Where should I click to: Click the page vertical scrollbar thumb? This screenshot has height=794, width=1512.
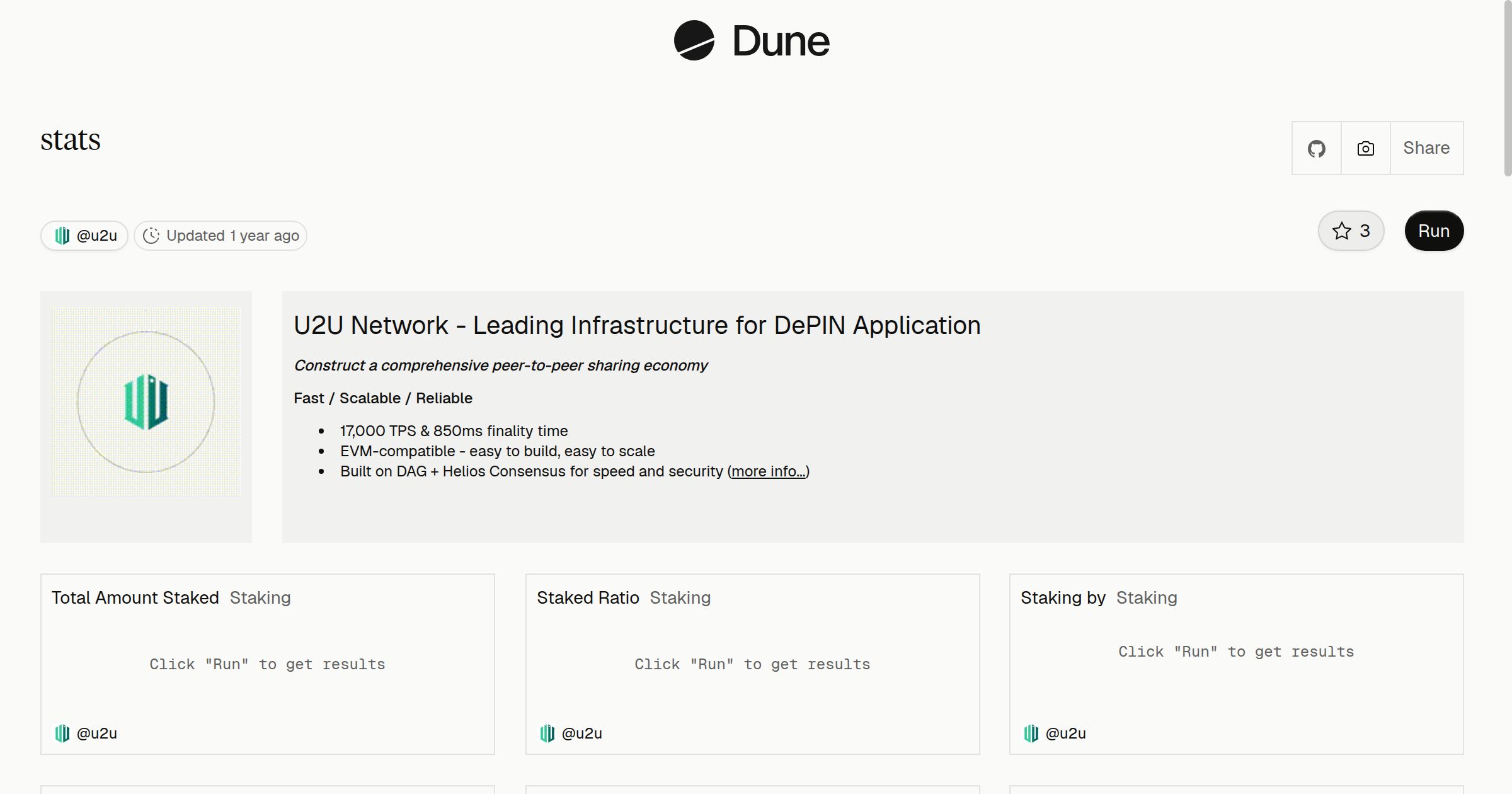coord(1508,88)
